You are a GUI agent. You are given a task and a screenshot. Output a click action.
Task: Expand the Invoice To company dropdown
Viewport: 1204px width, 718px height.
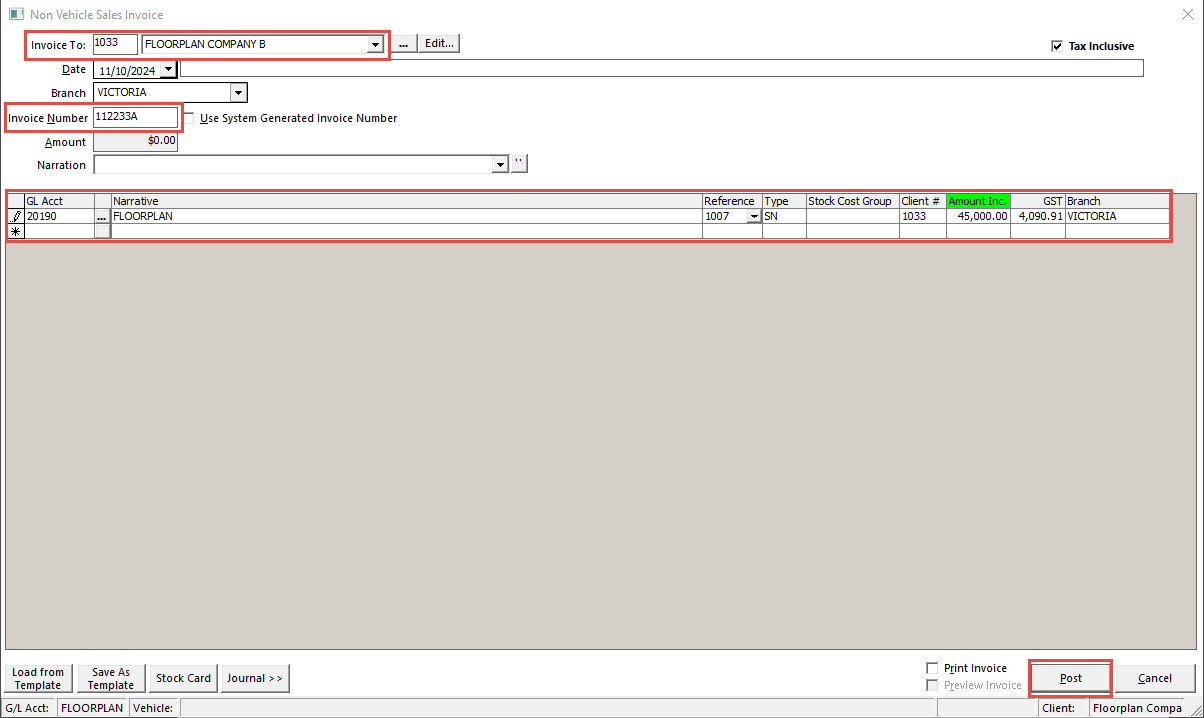(375, 44)
